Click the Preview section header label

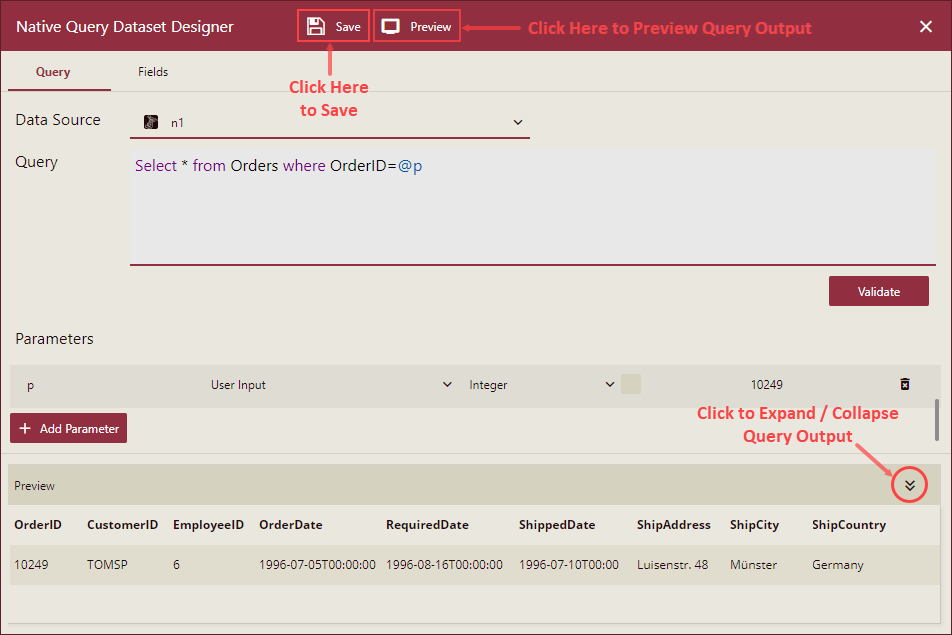click(34, 485)
